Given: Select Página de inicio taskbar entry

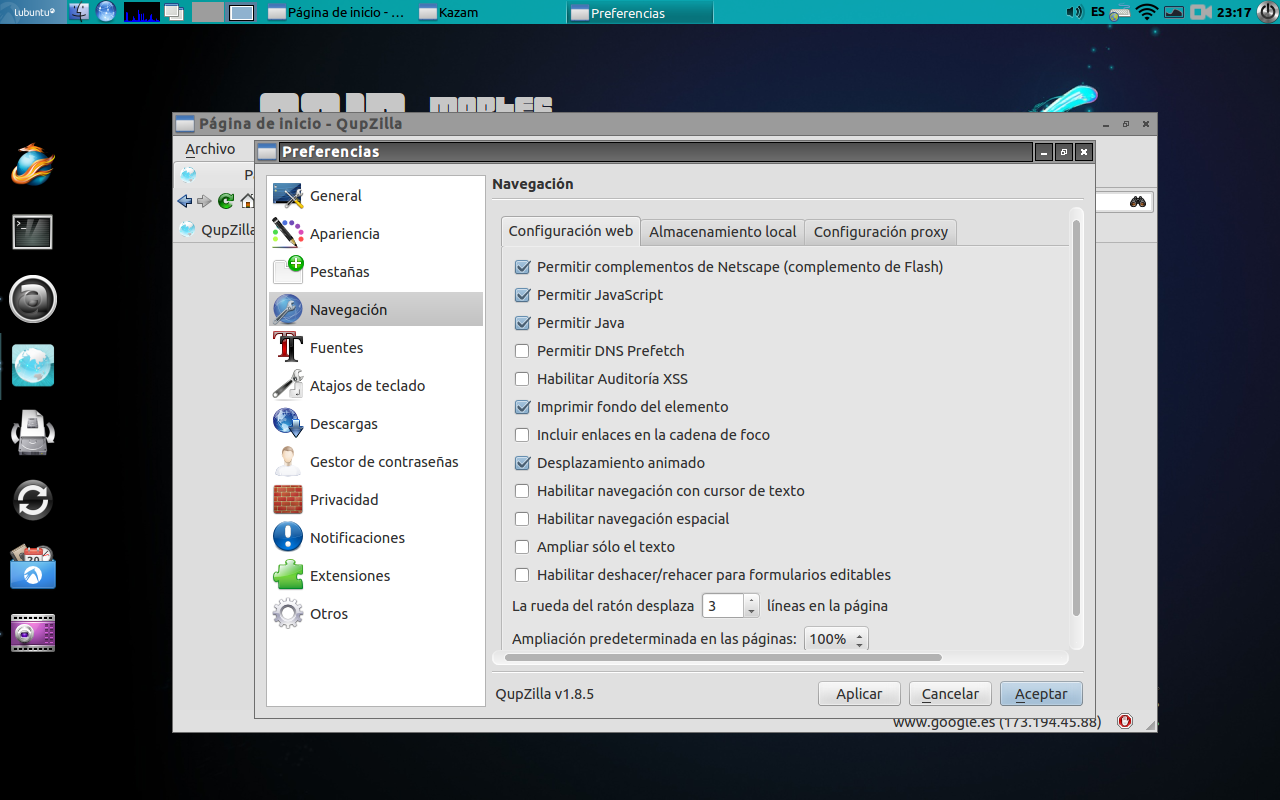Looking at the screenshot, I should click(x=339, y=13).
